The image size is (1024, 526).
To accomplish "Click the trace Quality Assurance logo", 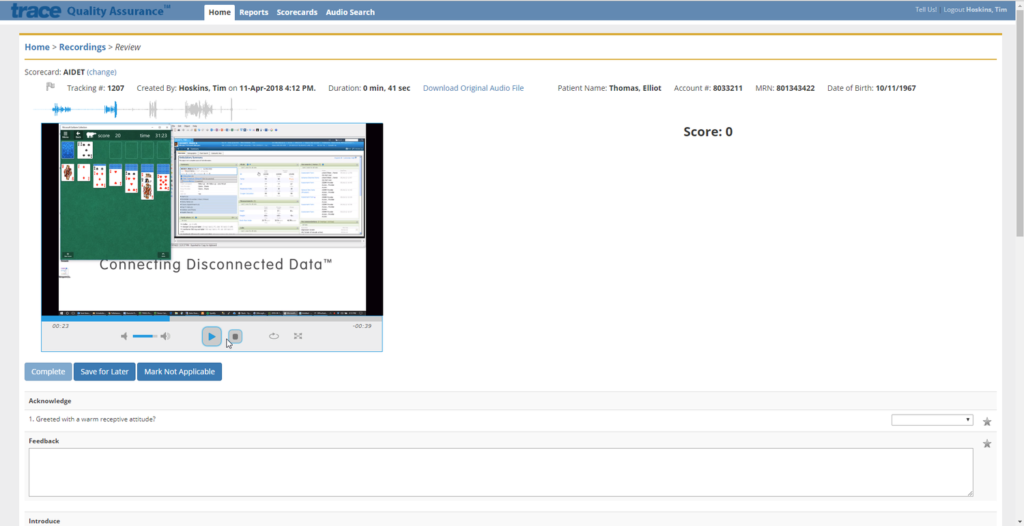I will tap(91, 10).
